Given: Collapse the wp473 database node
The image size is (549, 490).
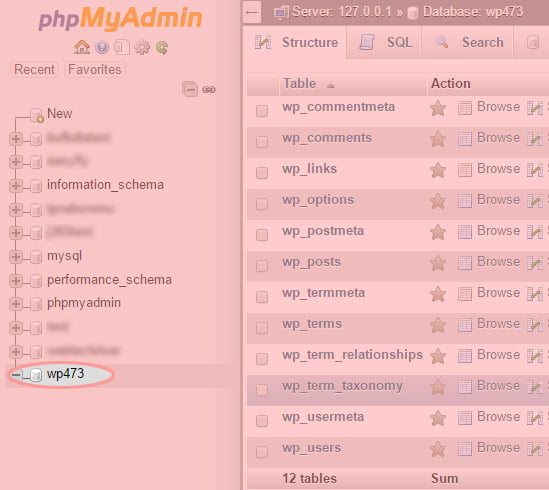Looking at the screenshot, I should coord(16,375).
